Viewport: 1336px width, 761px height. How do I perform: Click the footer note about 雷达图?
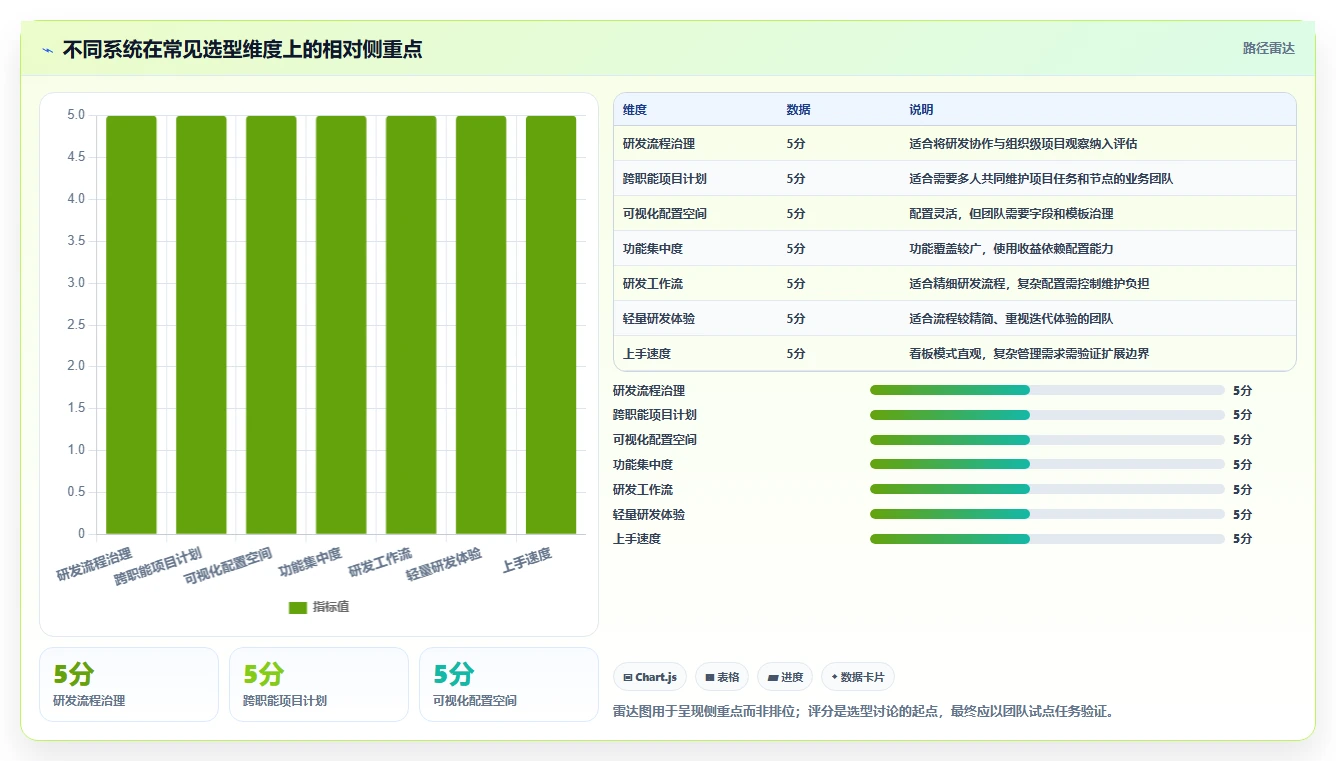(x=863, y=712)
